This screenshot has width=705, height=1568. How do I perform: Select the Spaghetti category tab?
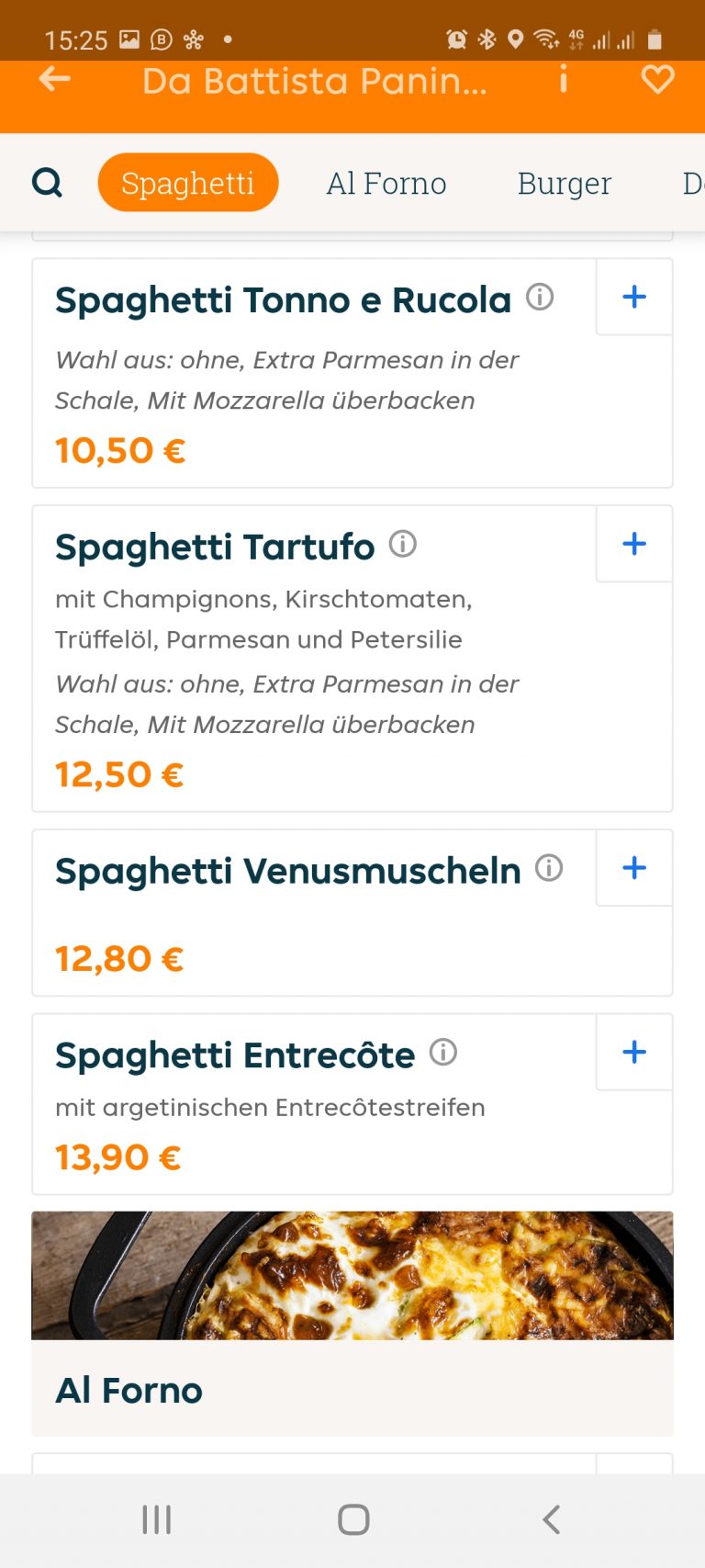coord(188,183)
